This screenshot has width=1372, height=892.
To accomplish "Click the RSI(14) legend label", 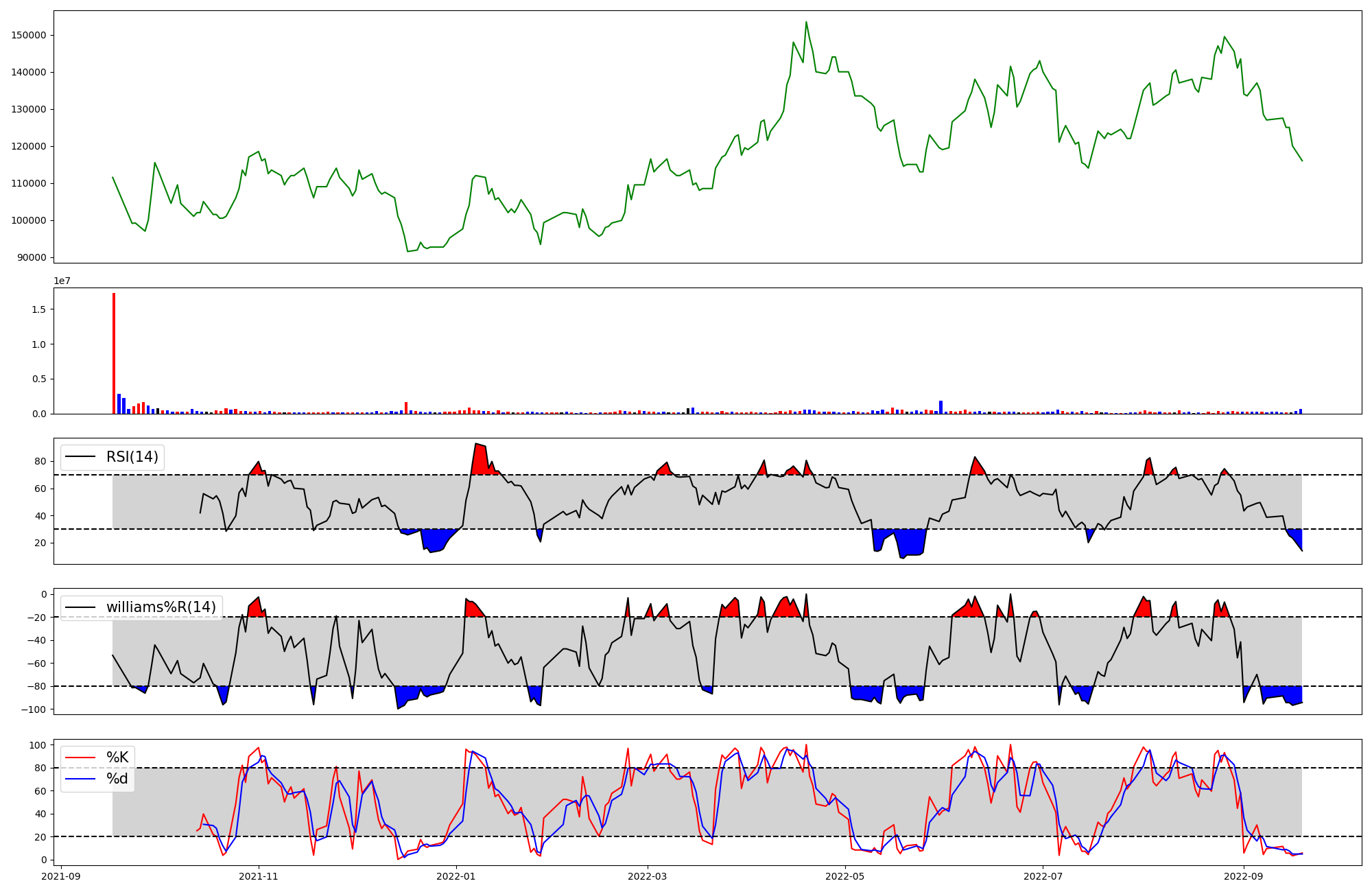I will (x=132, y=457).
